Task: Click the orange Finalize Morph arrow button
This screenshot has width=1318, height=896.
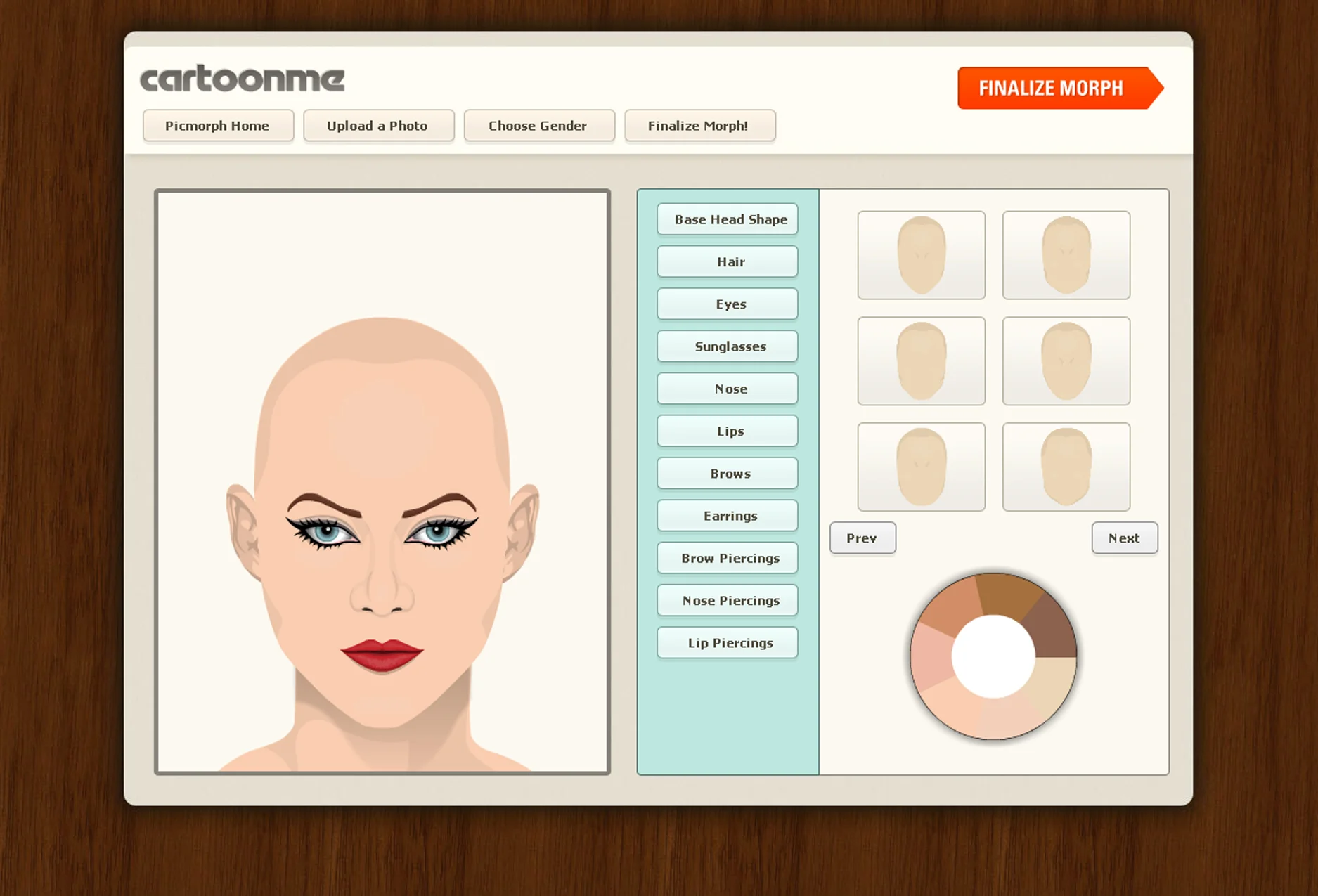Action: pos(1060,88)
